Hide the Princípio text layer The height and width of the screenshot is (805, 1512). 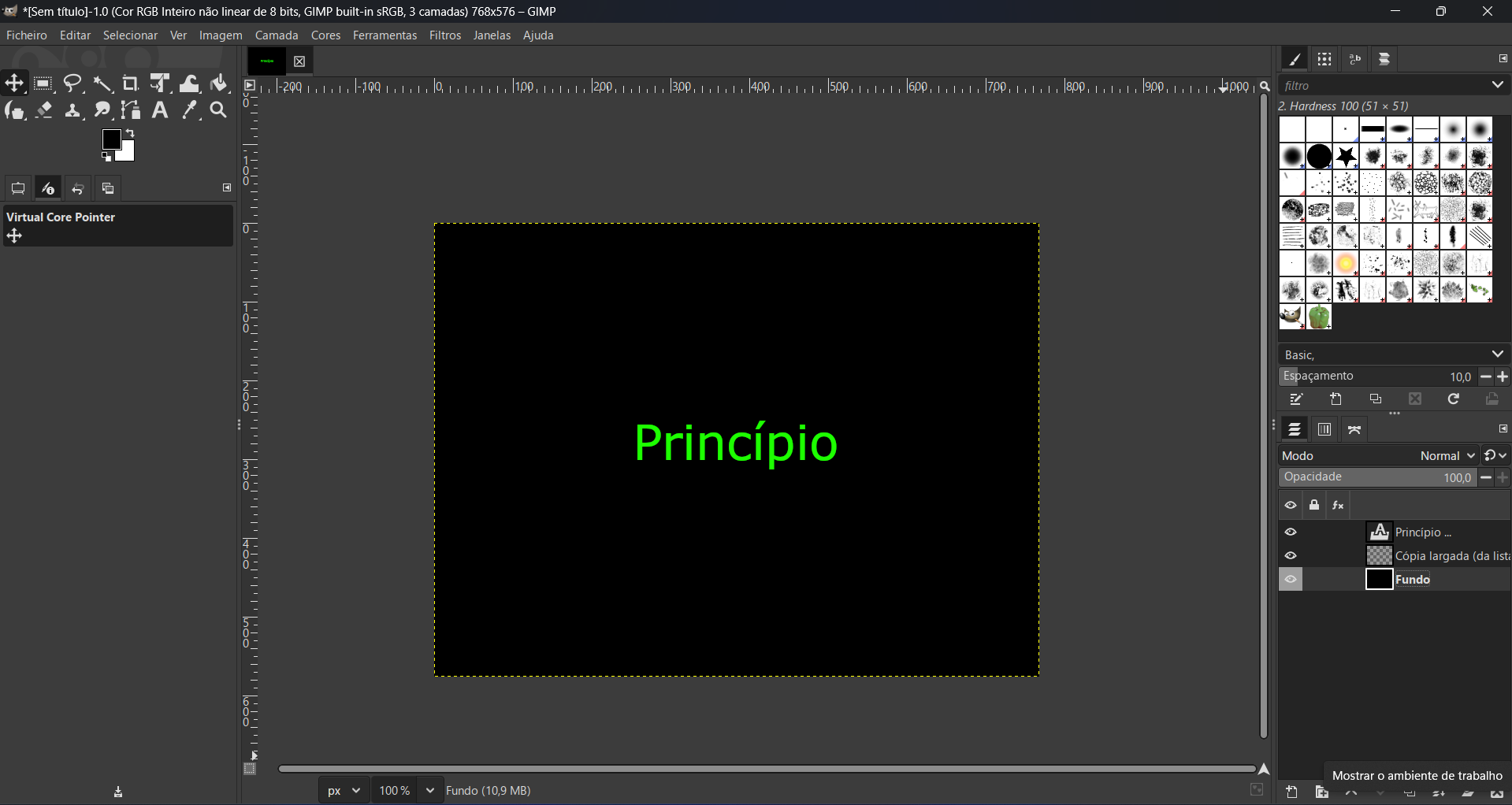point(1291,532)
